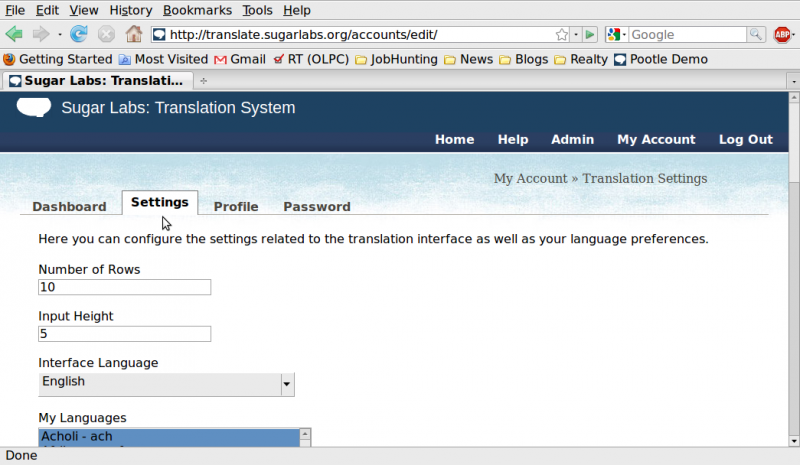The width and height of the screenshot is (800, 465).
Task: Open the Bookmarks menu
Action: [x=197, y=10]
